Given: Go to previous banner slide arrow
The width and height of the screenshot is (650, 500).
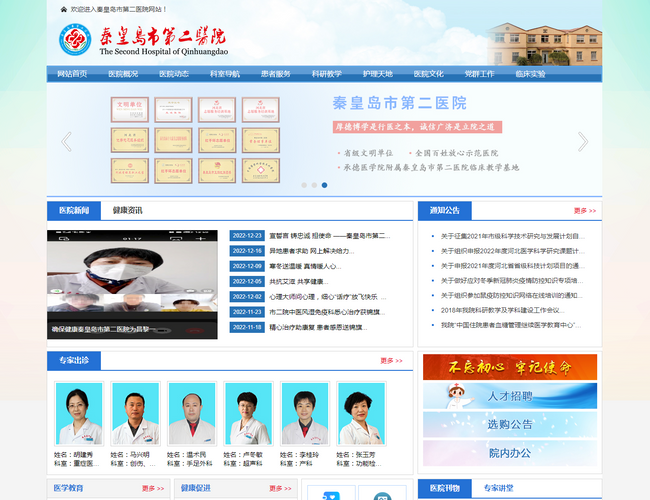Looking at the screenshot, I should coord(66,142).
